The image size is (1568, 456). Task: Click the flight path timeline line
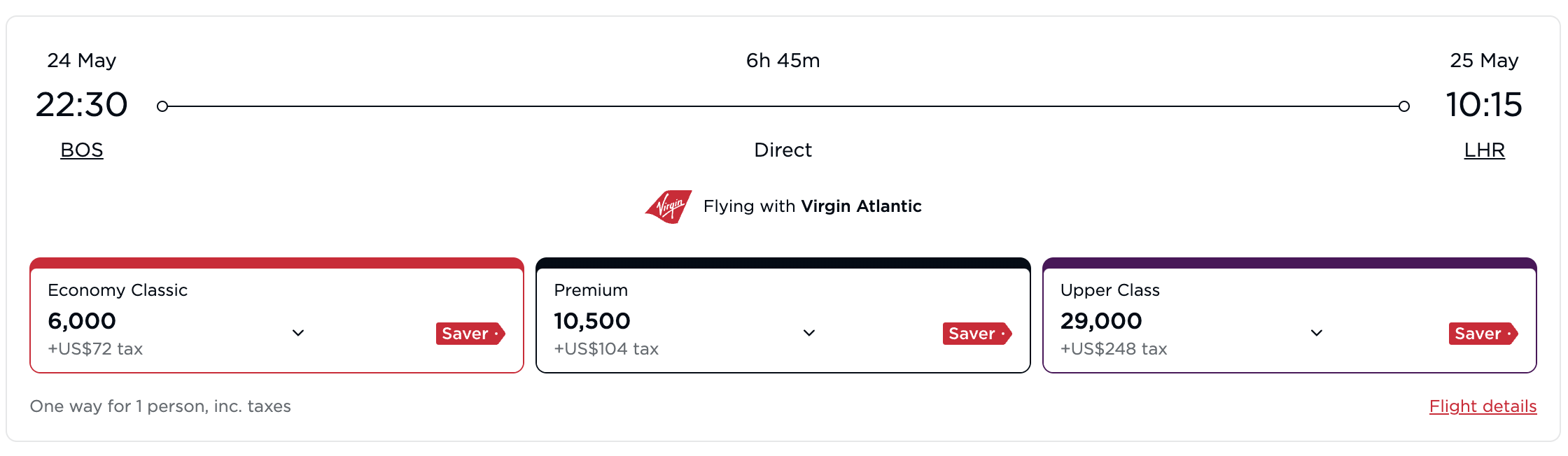[784, 106]
